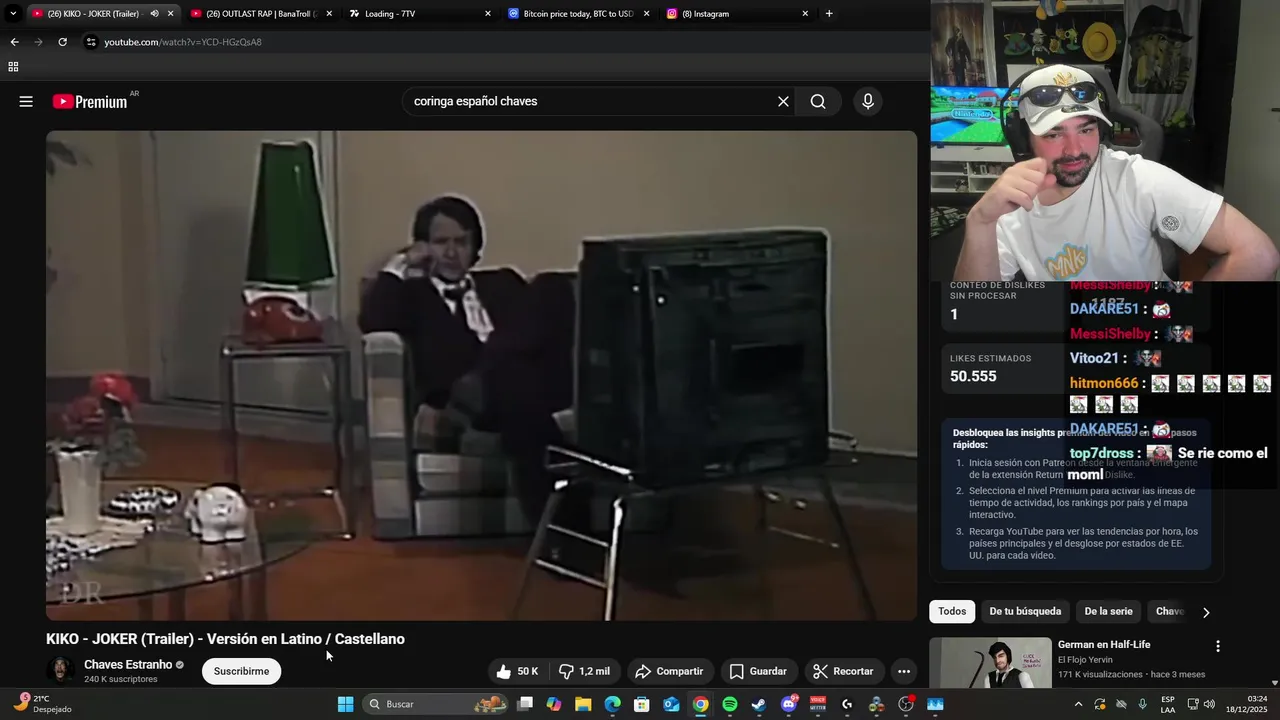Select the Todos filter chip
Image resolution: width=1280 pixels, height=720 pixels.
(952, 611)
